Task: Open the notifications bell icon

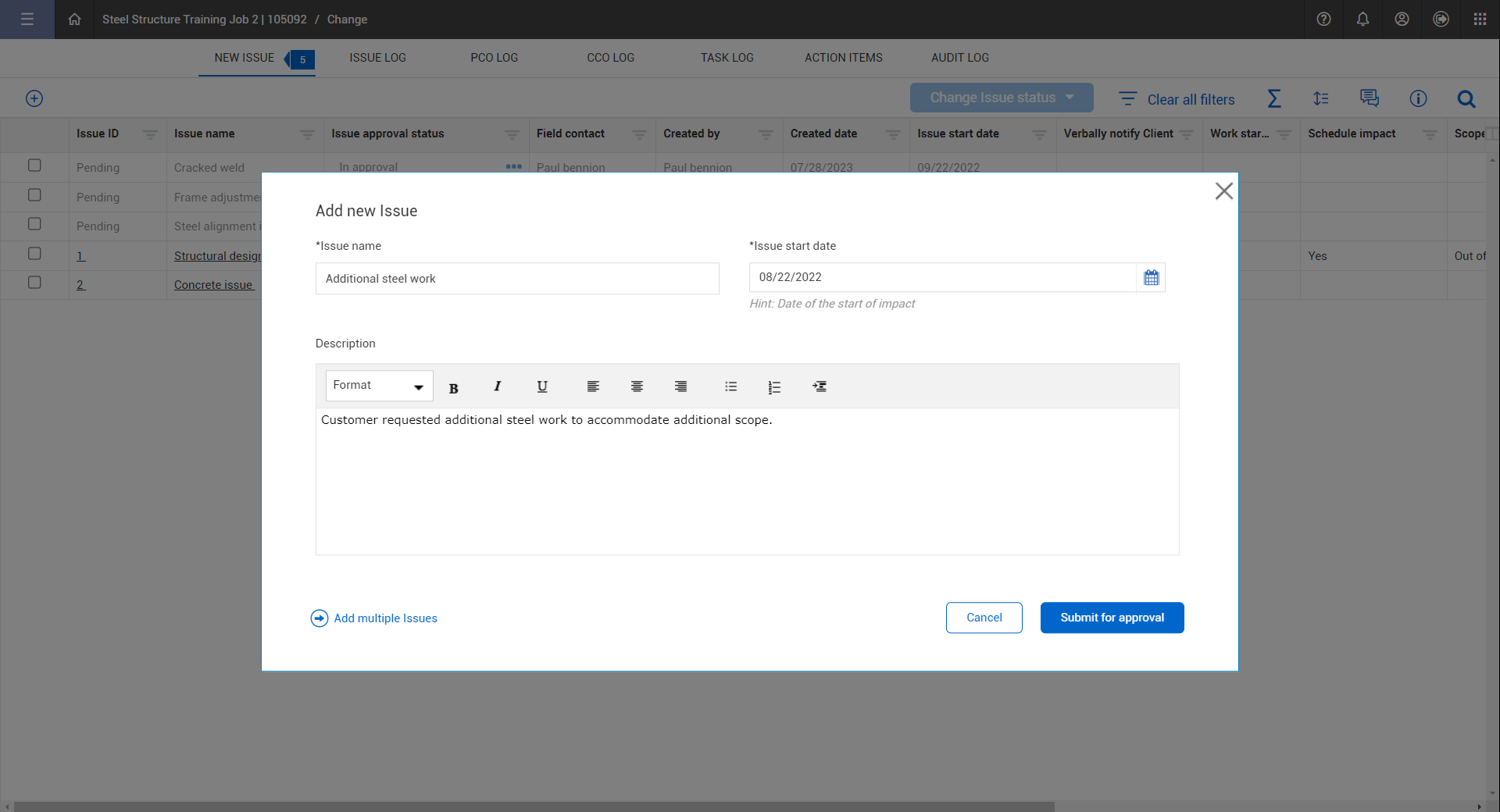Action: click(x=1362, y=20)
